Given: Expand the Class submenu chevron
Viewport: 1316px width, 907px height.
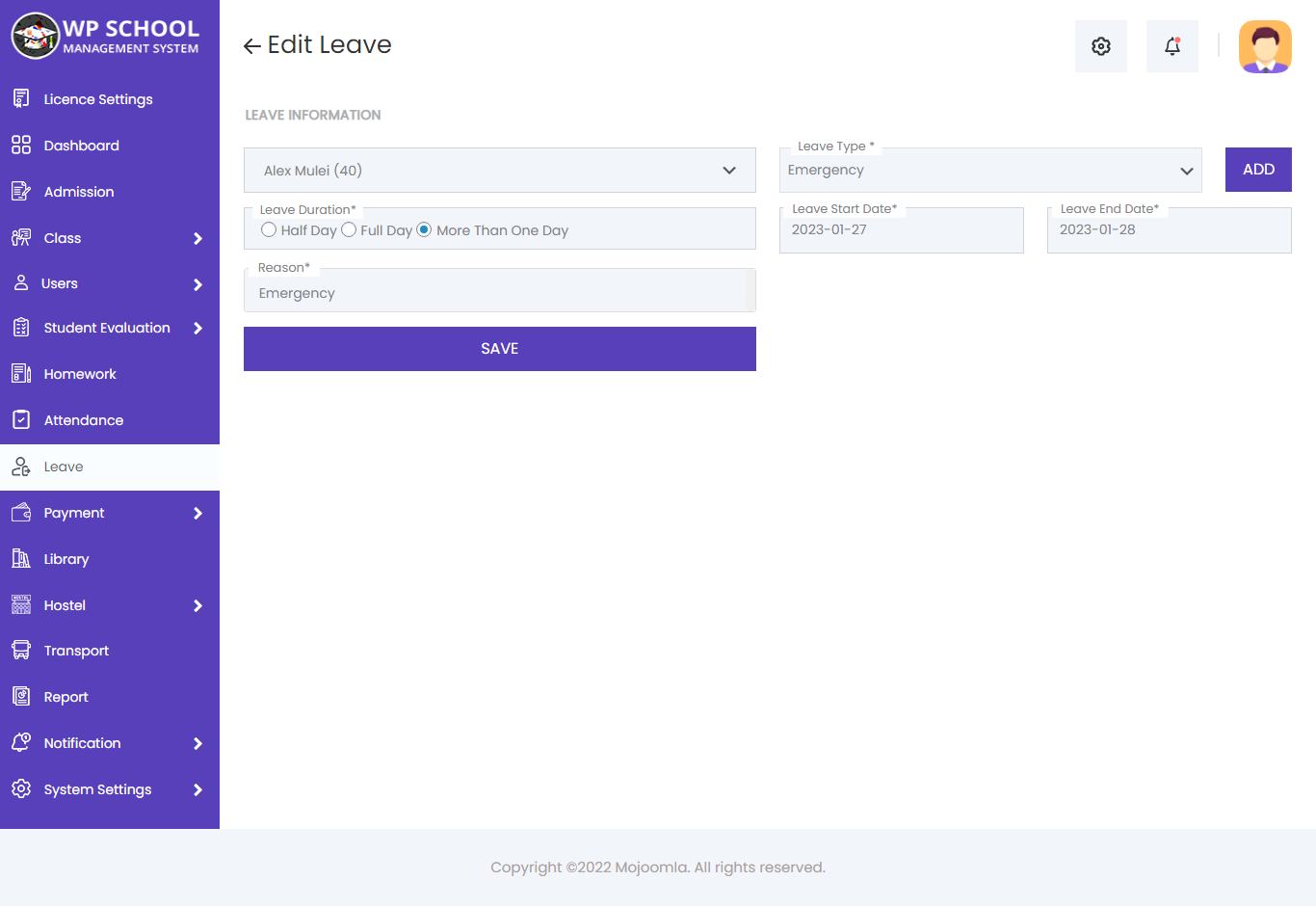Looking at the screenshot, I should point(197,238).
